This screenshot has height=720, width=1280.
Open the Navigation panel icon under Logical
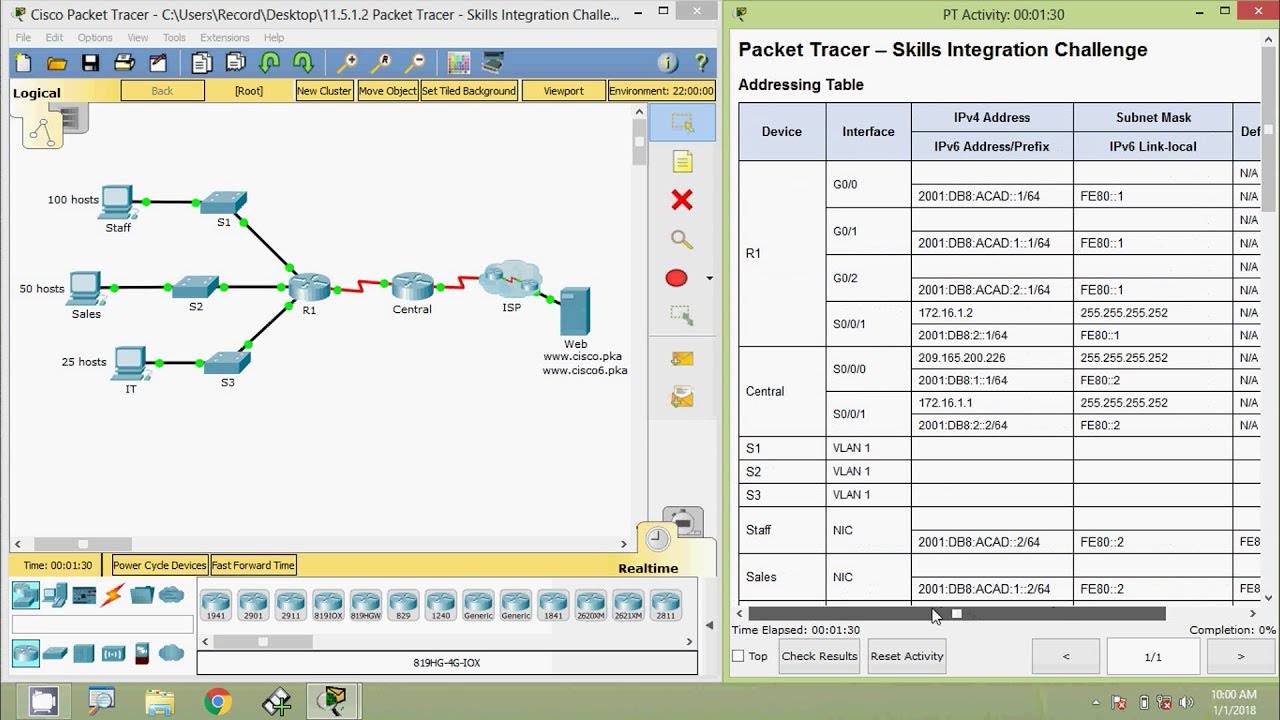(x=42, y=130)
